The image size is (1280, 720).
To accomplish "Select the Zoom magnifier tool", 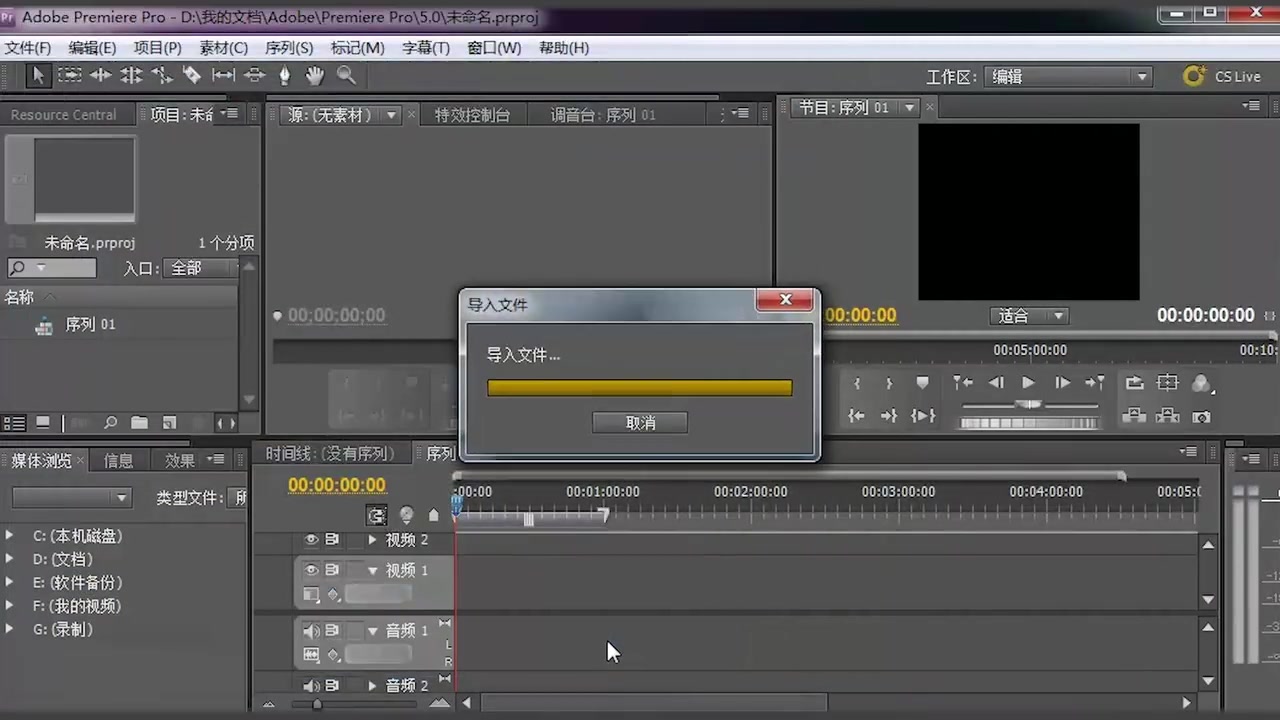I will tap(346, 75).
